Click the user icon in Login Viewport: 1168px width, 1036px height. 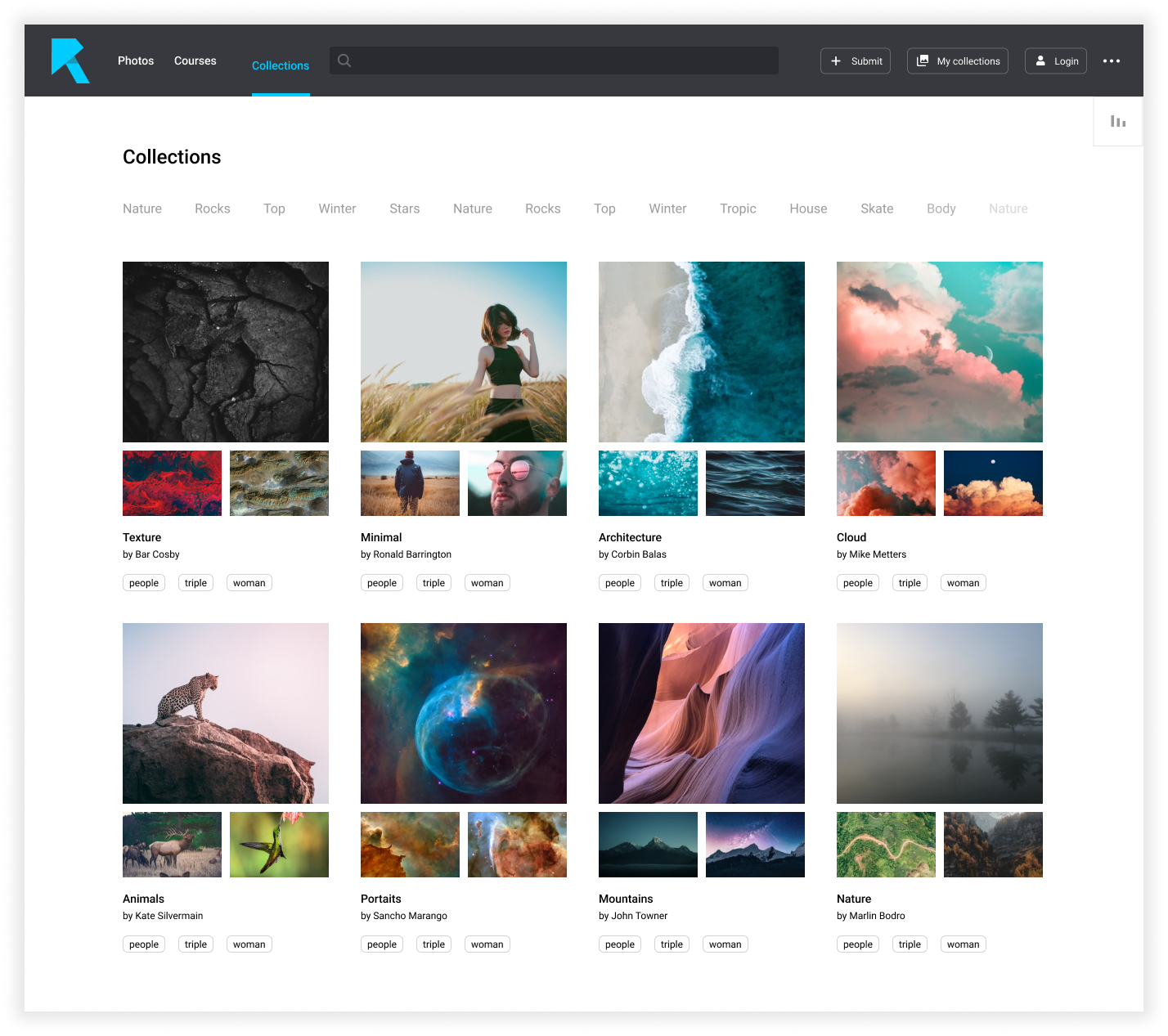[1040, 61]
